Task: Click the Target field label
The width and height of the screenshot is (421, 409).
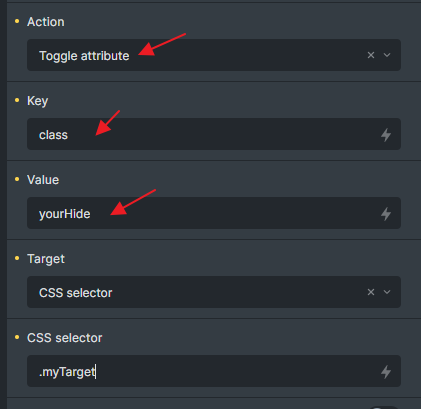Action: pyautogui.click(x=46, y=259)
